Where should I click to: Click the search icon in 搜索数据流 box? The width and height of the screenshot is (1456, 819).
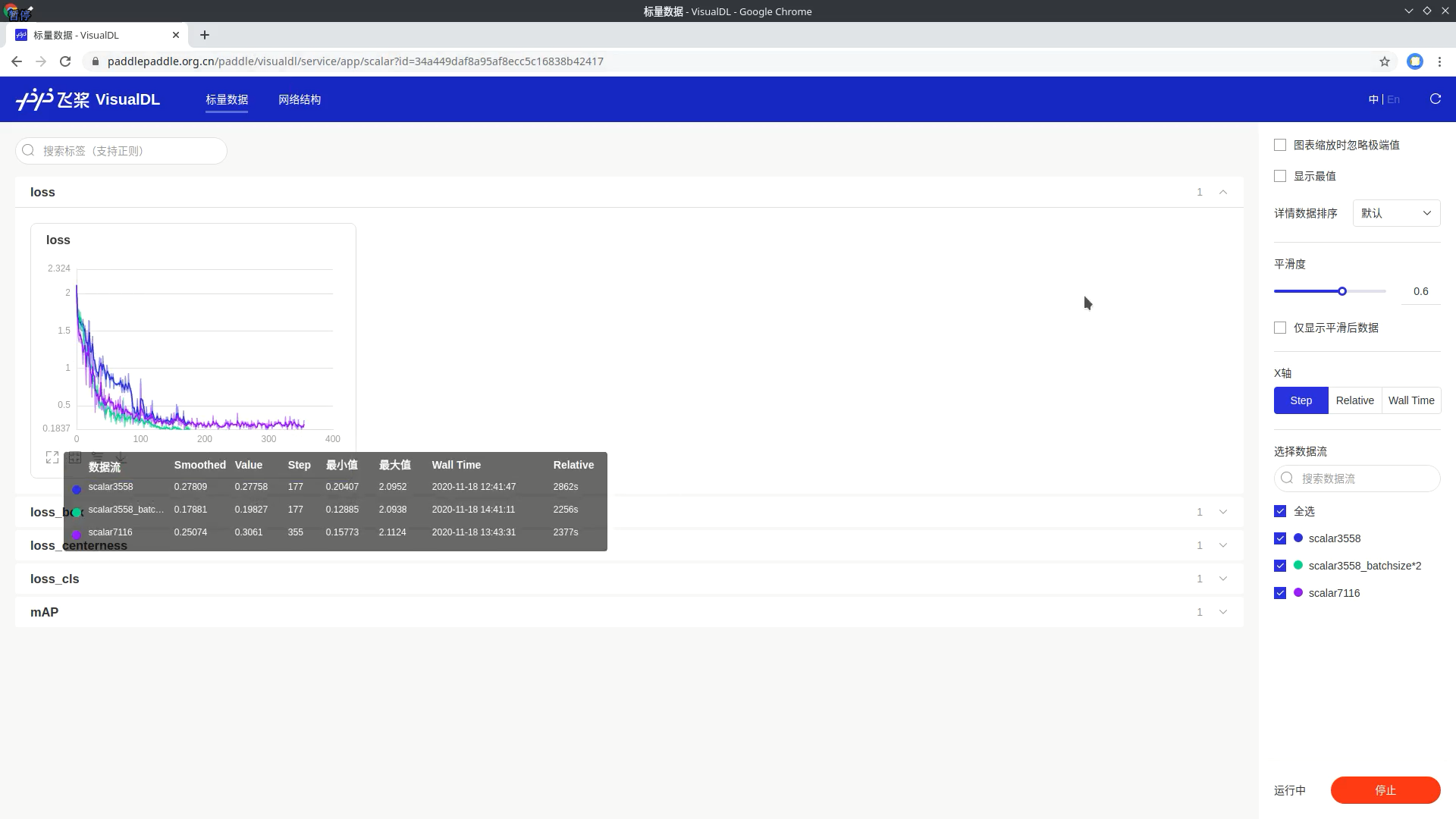tap(1286, 479)
